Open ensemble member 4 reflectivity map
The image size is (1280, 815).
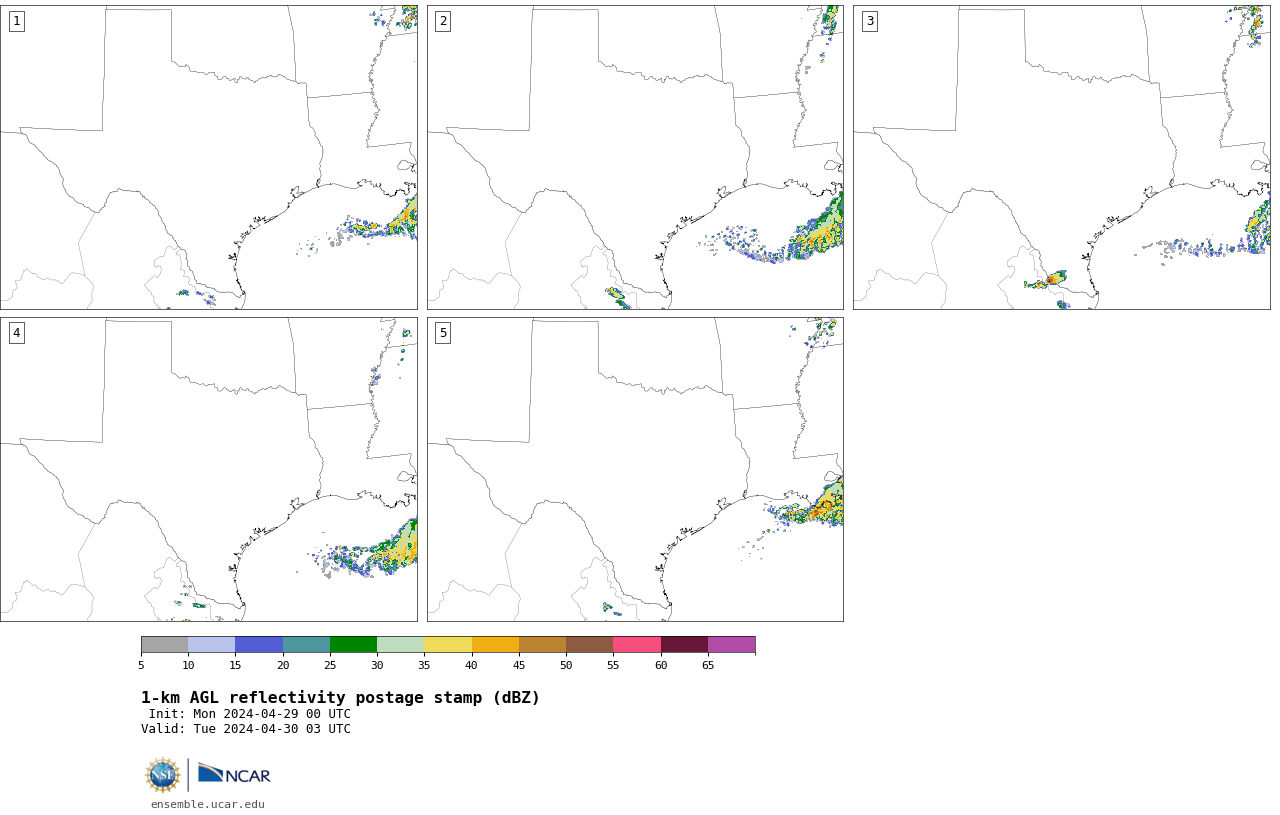point(209,470)
